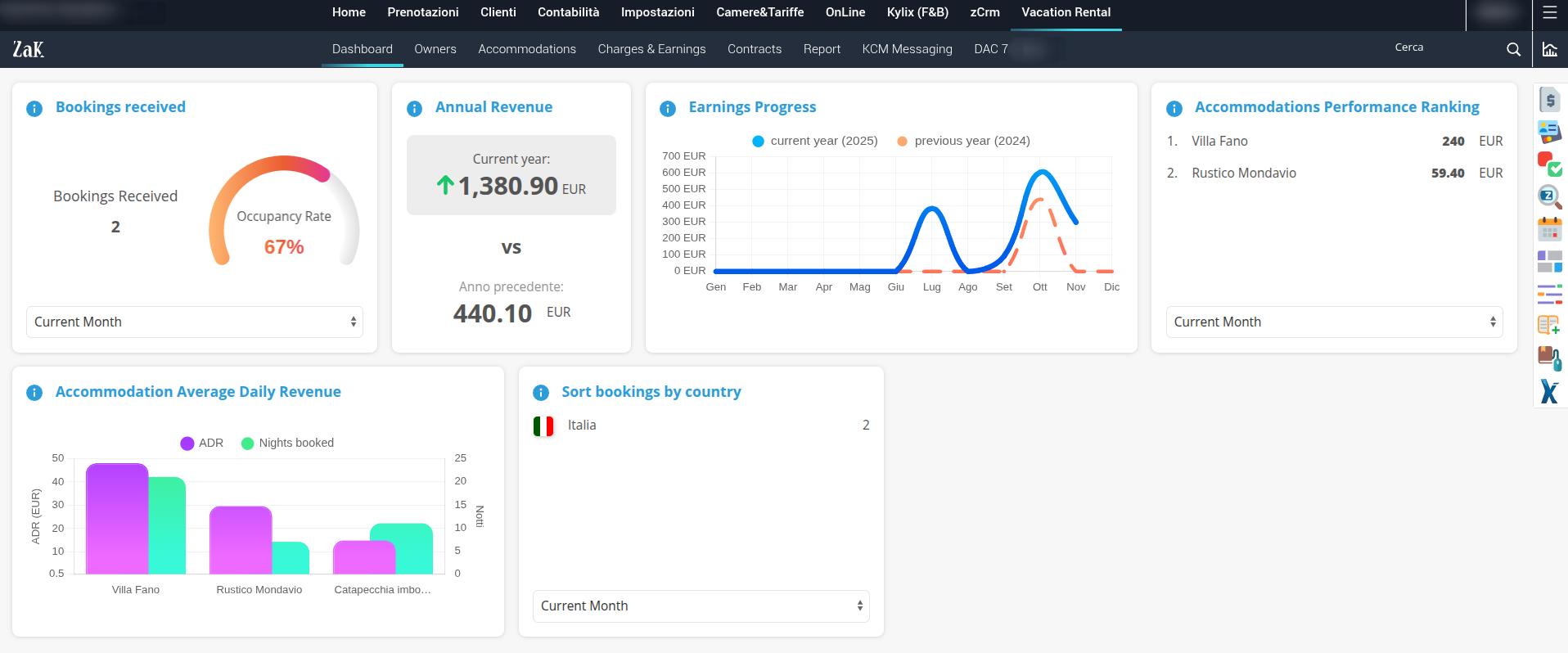The height and width of the screenshot is (653, 1568).
Task: Toggle the ADR legend item in chart
Action: click(201, 443)
